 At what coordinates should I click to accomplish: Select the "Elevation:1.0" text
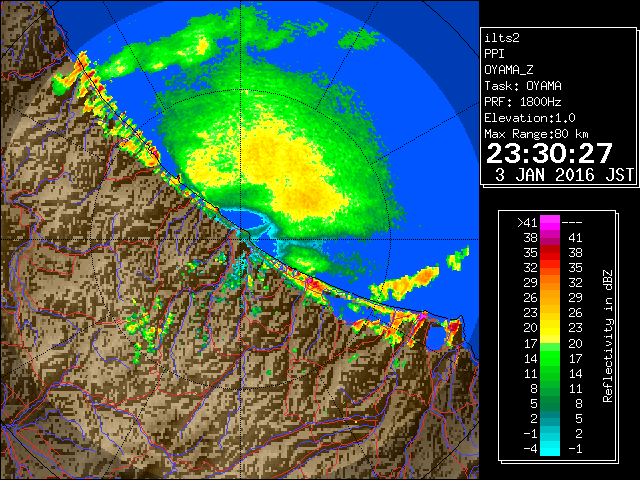530,118
